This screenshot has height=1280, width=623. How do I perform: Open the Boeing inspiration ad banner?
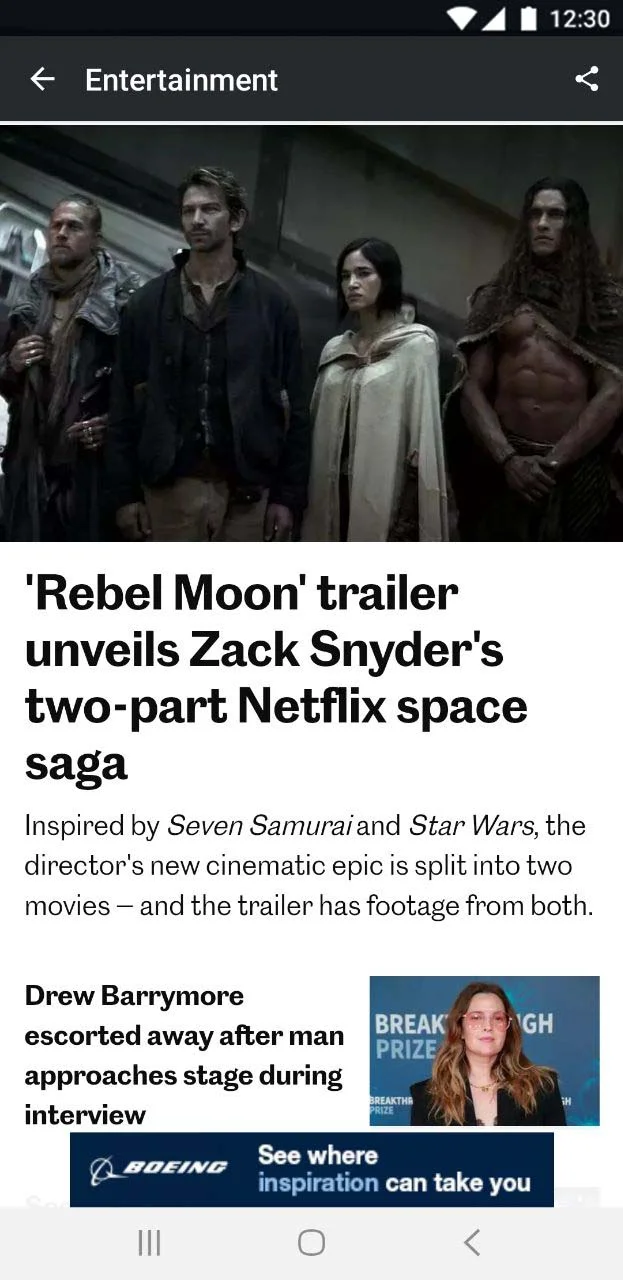(x=311, y=1169)
